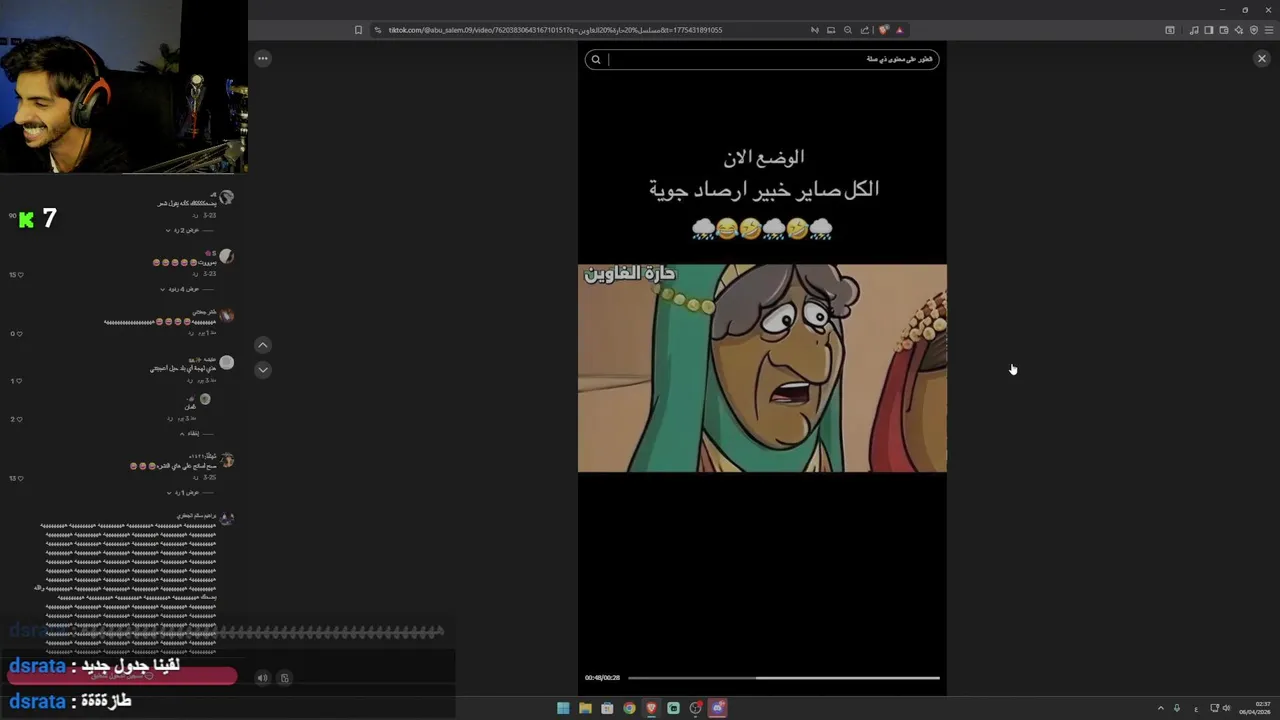Viewport: 1280px width, 720px height.
Task: Click the Brave Rewards triangle icon
Action: click(x=899, y=30)
